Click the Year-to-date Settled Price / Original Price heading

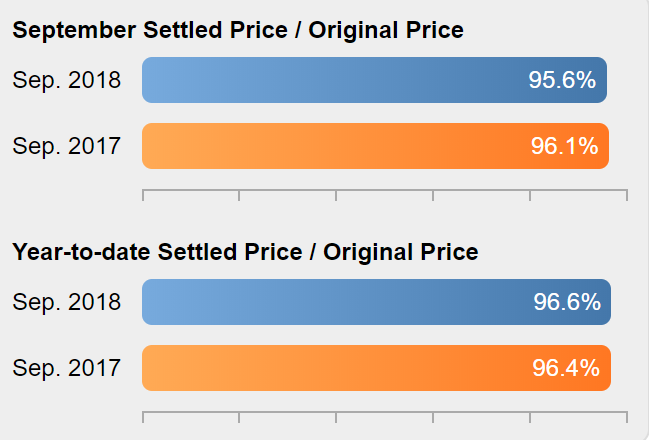click(245, 252)
